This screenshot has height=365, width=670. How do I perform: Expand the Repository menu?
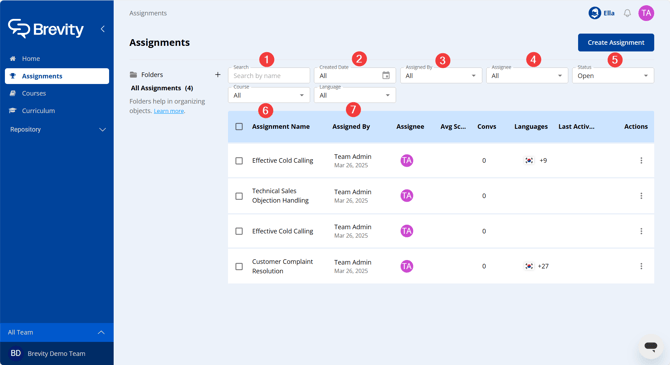pos(57,130)
